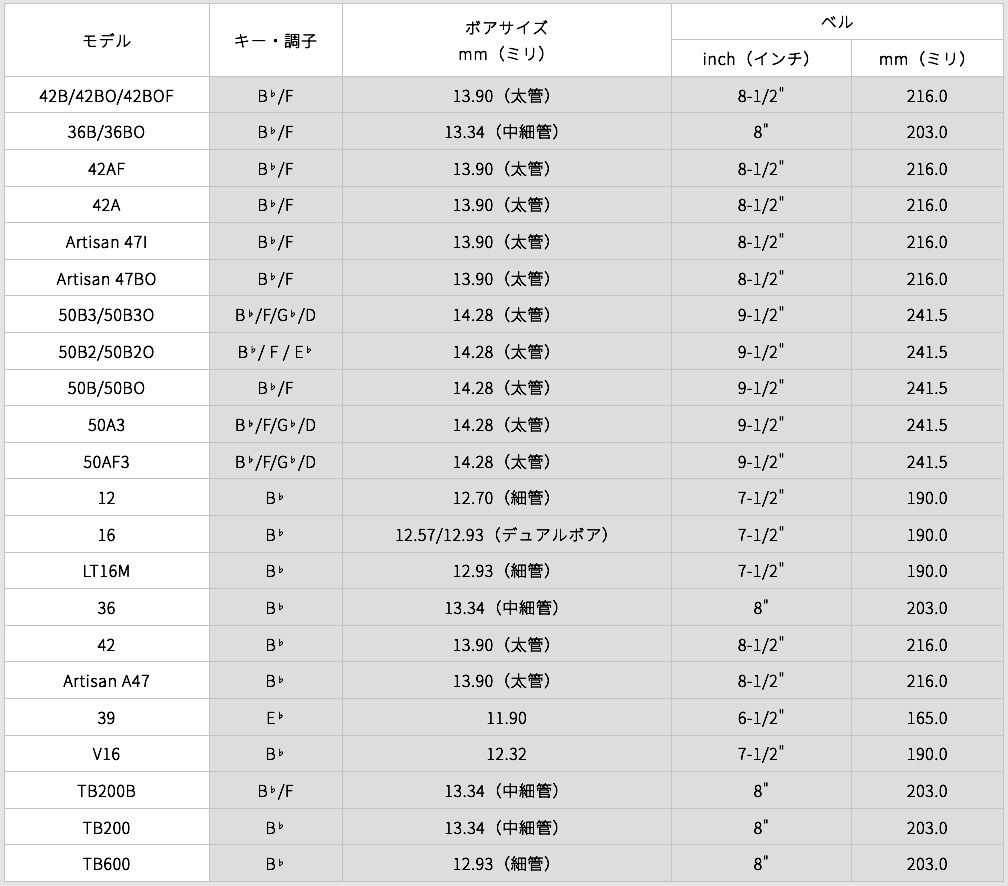Select the 36B/36BO model cell
The width and height of the screenshot is (1008, 886).
point(106,132)
